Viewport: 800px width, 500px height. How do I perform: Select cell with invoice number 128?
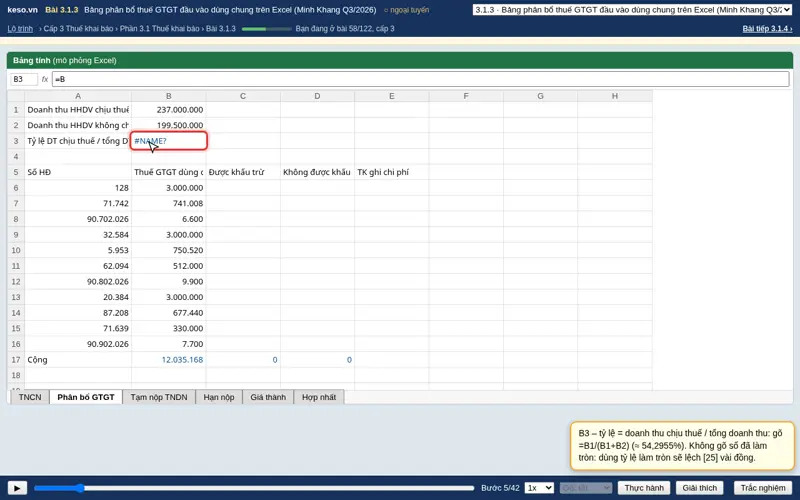coord(78,188)
